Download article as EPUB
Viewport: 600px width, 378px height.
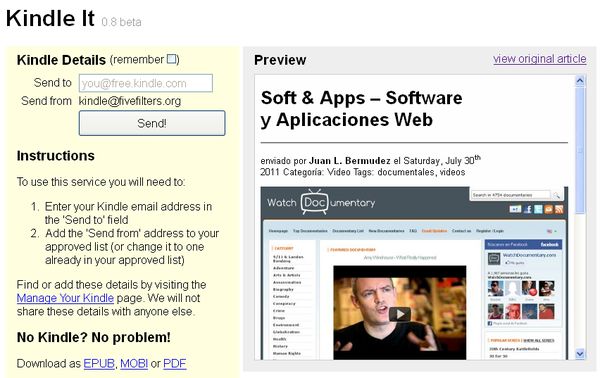[99, 363]
